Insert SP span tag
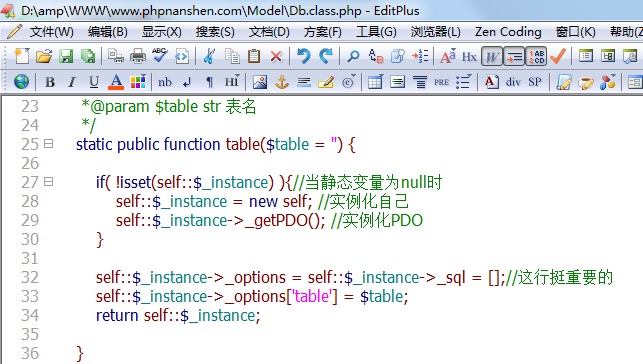Viewport: 643px width, 364px height. click(x=535, y=82)
